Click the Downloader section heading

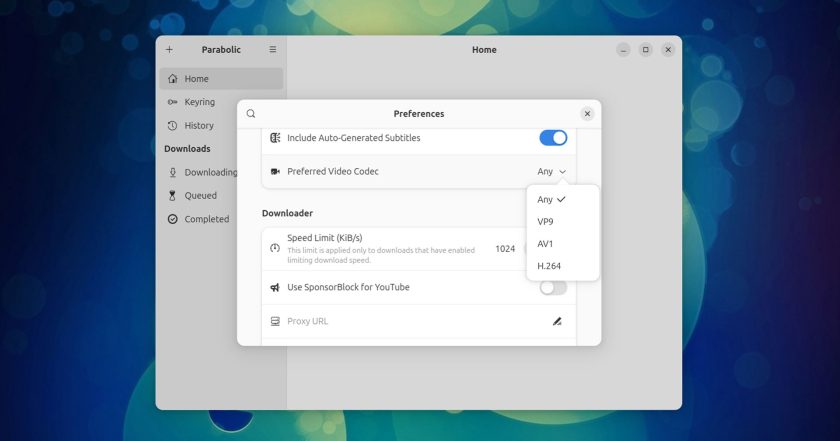click(x=287, y=213)
